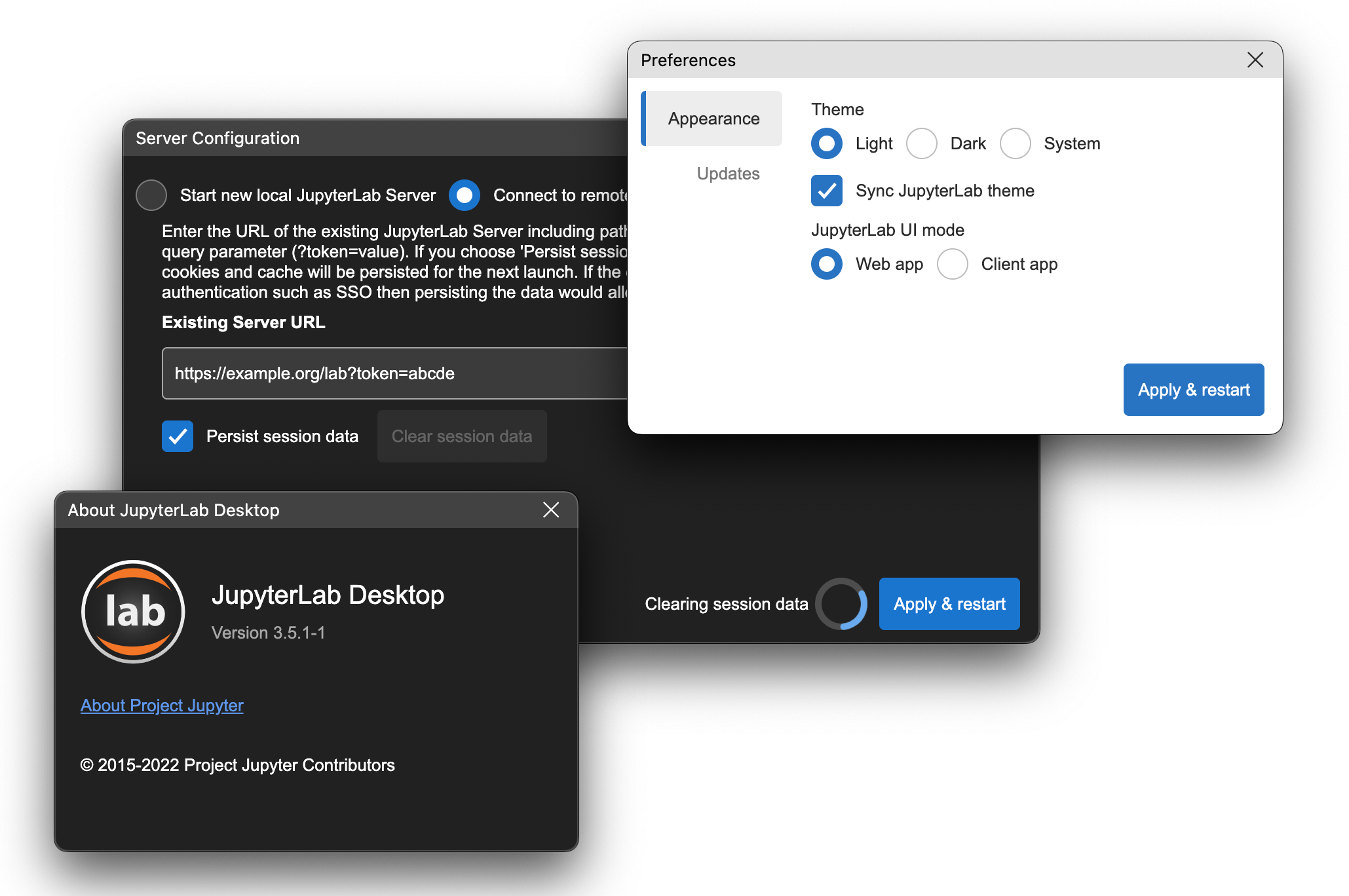Open the Appearance tab in Preferences
The height and width of the screenshot is (896, 1349).
[x=712, y=119]
